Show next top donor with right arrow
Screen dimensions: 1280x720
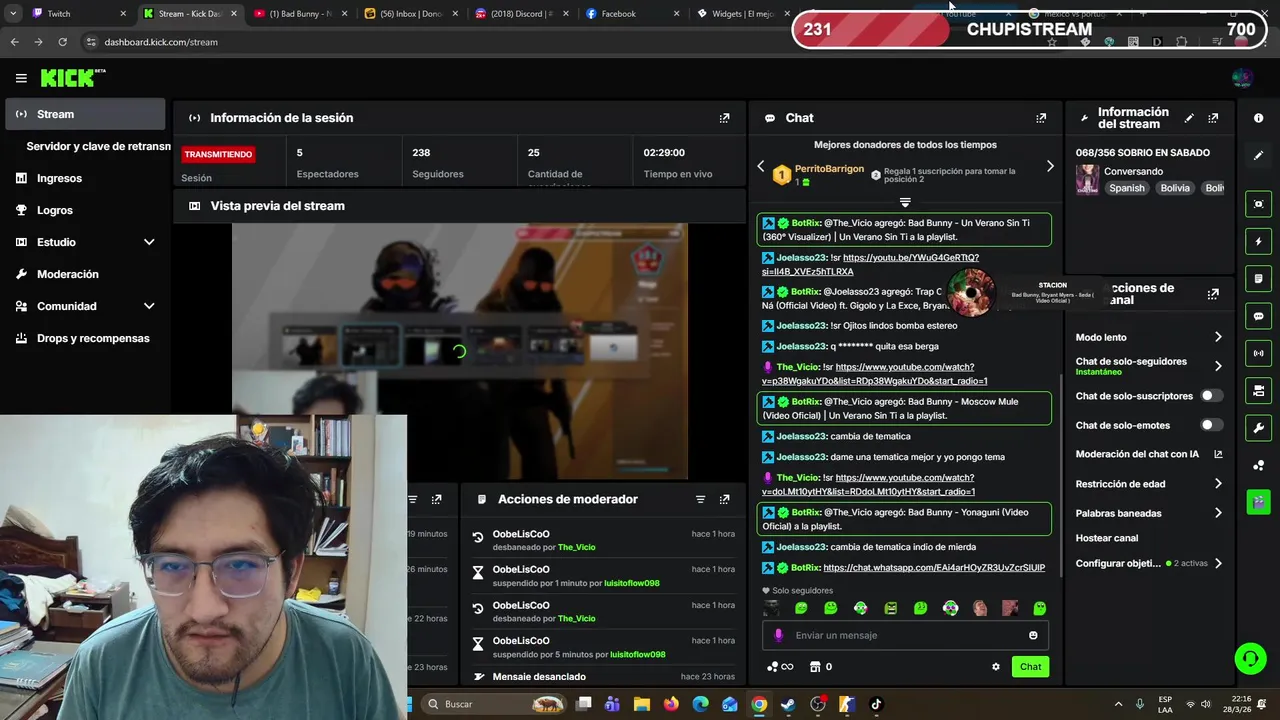tap(1050, 166)
